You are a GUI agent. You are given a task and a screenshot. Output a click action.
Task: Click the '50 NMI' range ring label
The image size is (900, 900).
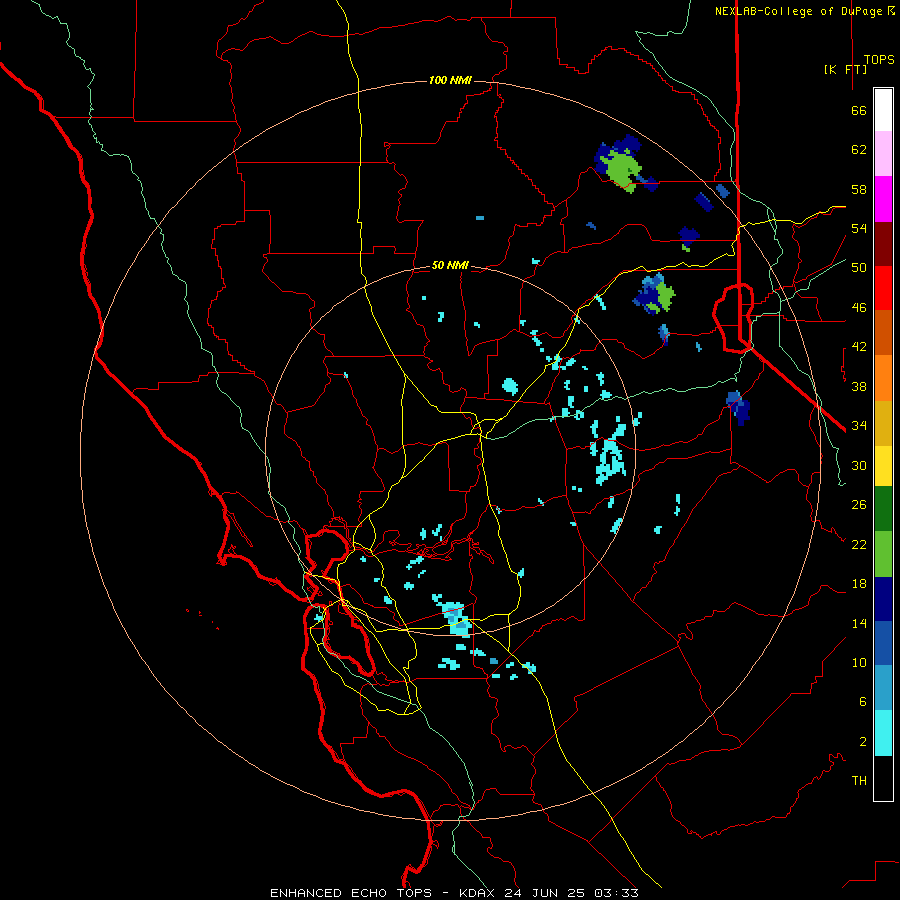pos(450,265)
